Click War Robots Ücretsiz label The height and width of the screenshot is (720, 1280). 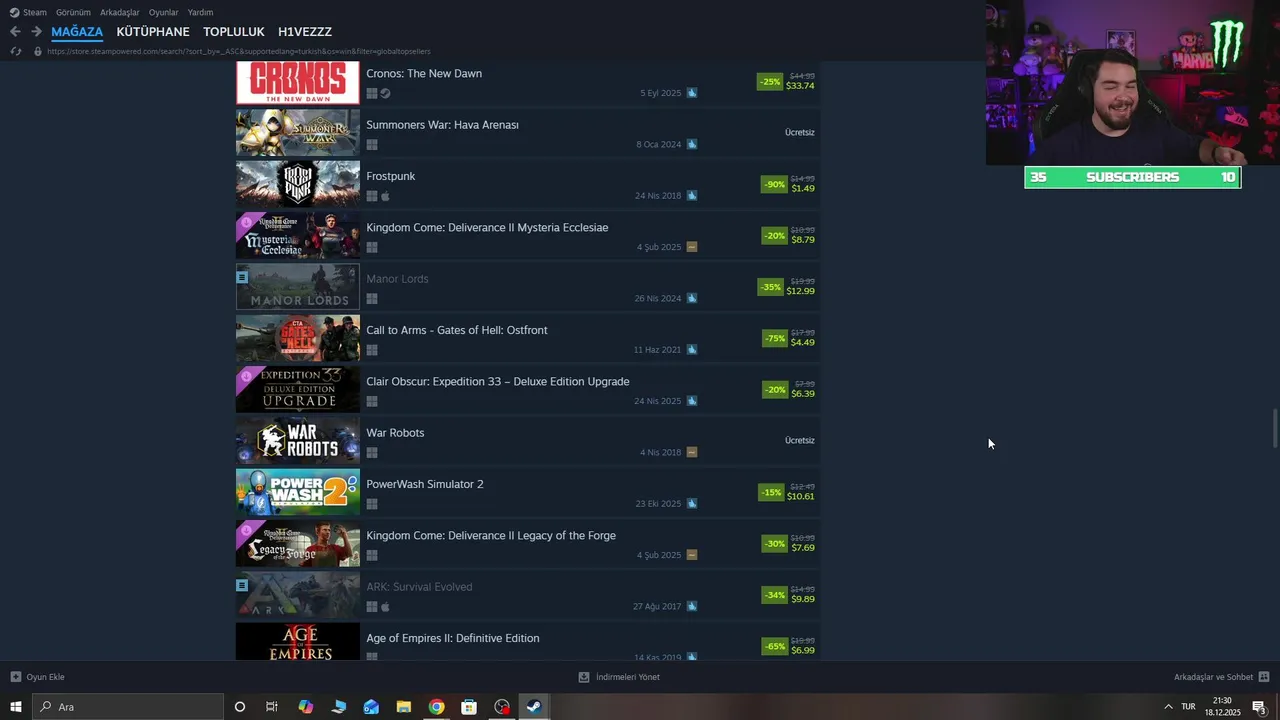pos(800,440)
